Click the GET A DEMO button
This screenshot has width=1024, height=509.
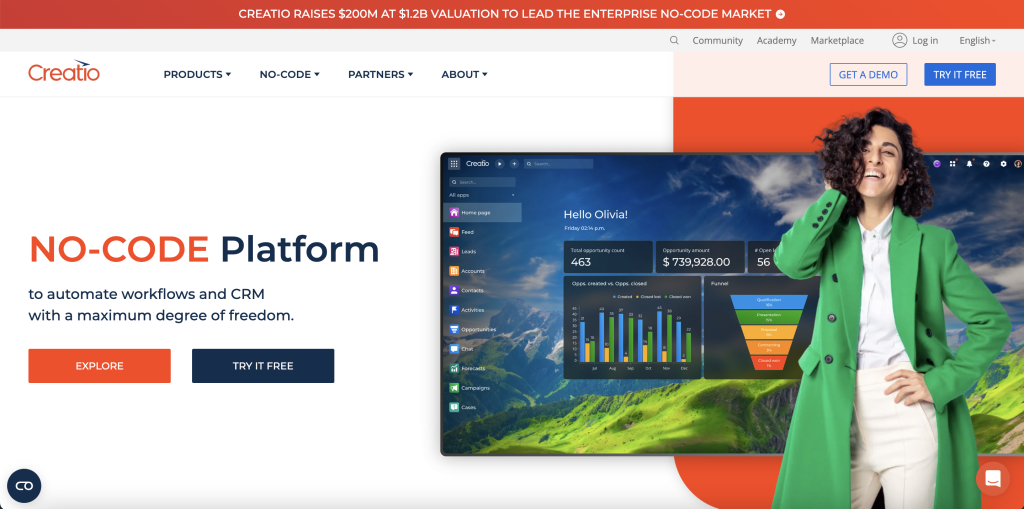point(868,75)
